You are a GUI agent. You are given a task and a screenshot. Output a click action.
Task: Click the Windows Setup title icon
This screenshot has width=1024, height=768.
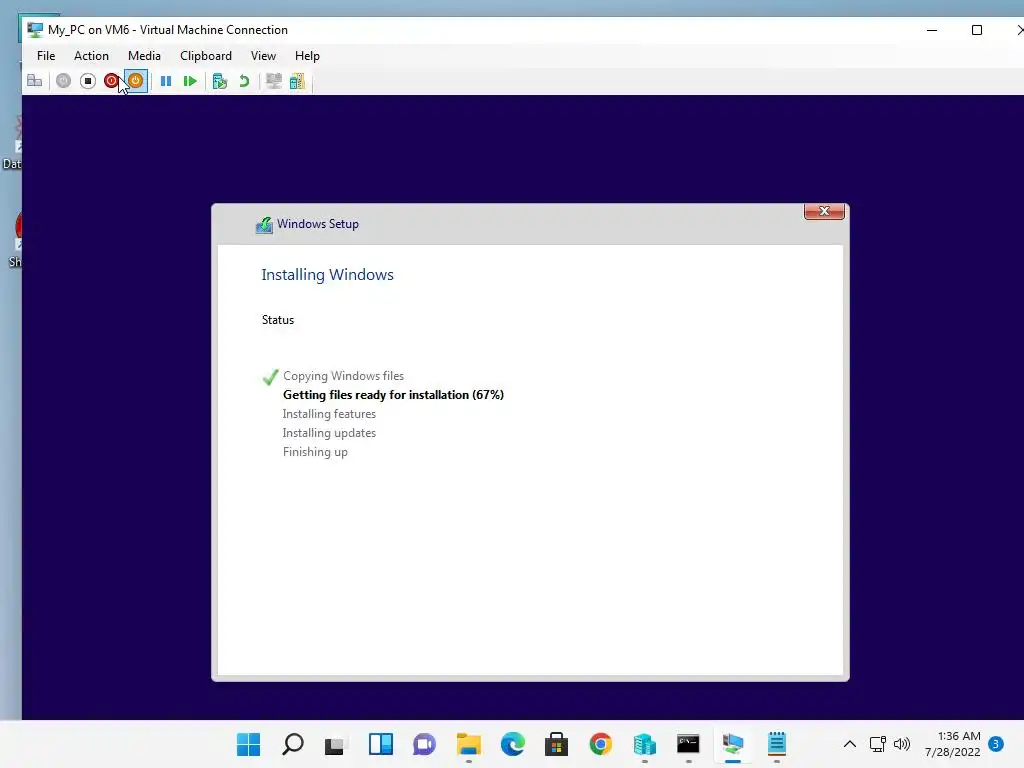point(264,225)
